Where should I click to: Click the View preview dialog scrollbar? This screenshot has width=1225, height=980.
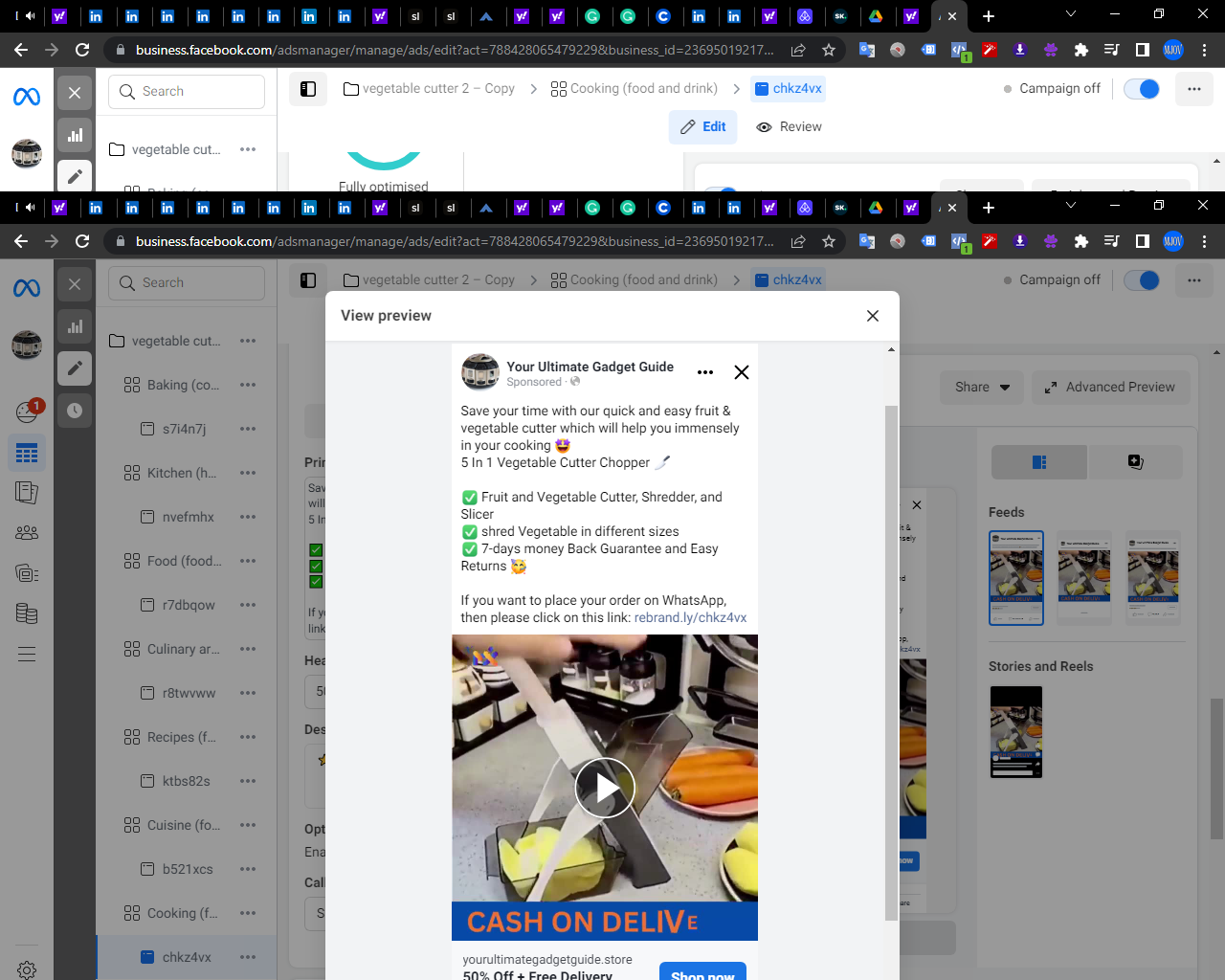pos(891,662)
